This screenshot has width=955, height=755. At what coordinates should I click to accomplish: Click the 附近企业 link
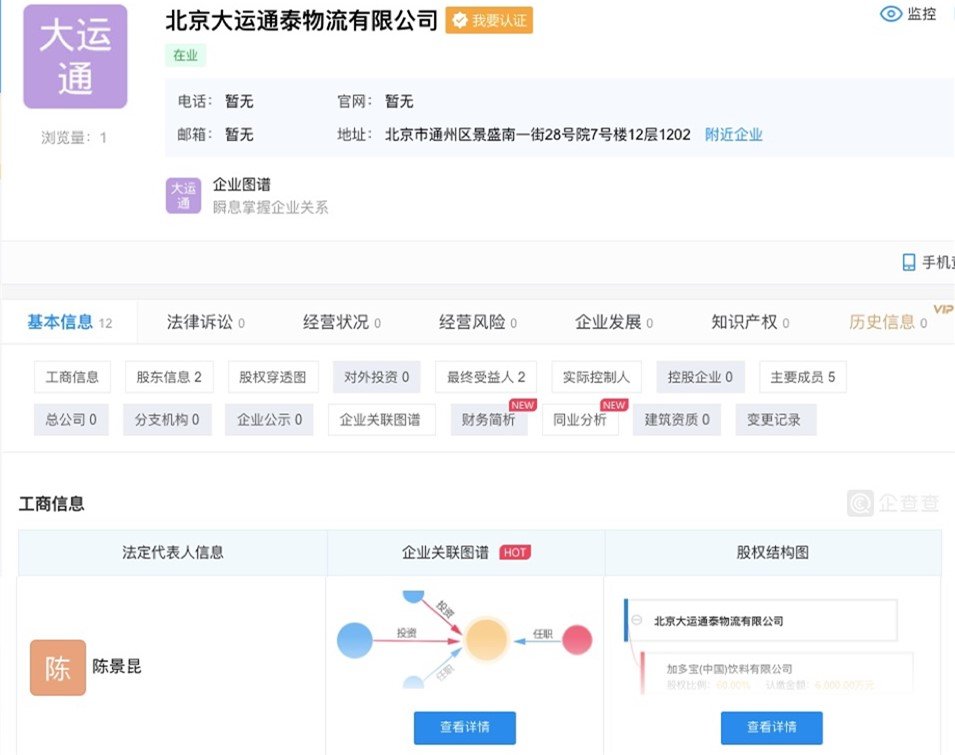click(x=733, y=135)
